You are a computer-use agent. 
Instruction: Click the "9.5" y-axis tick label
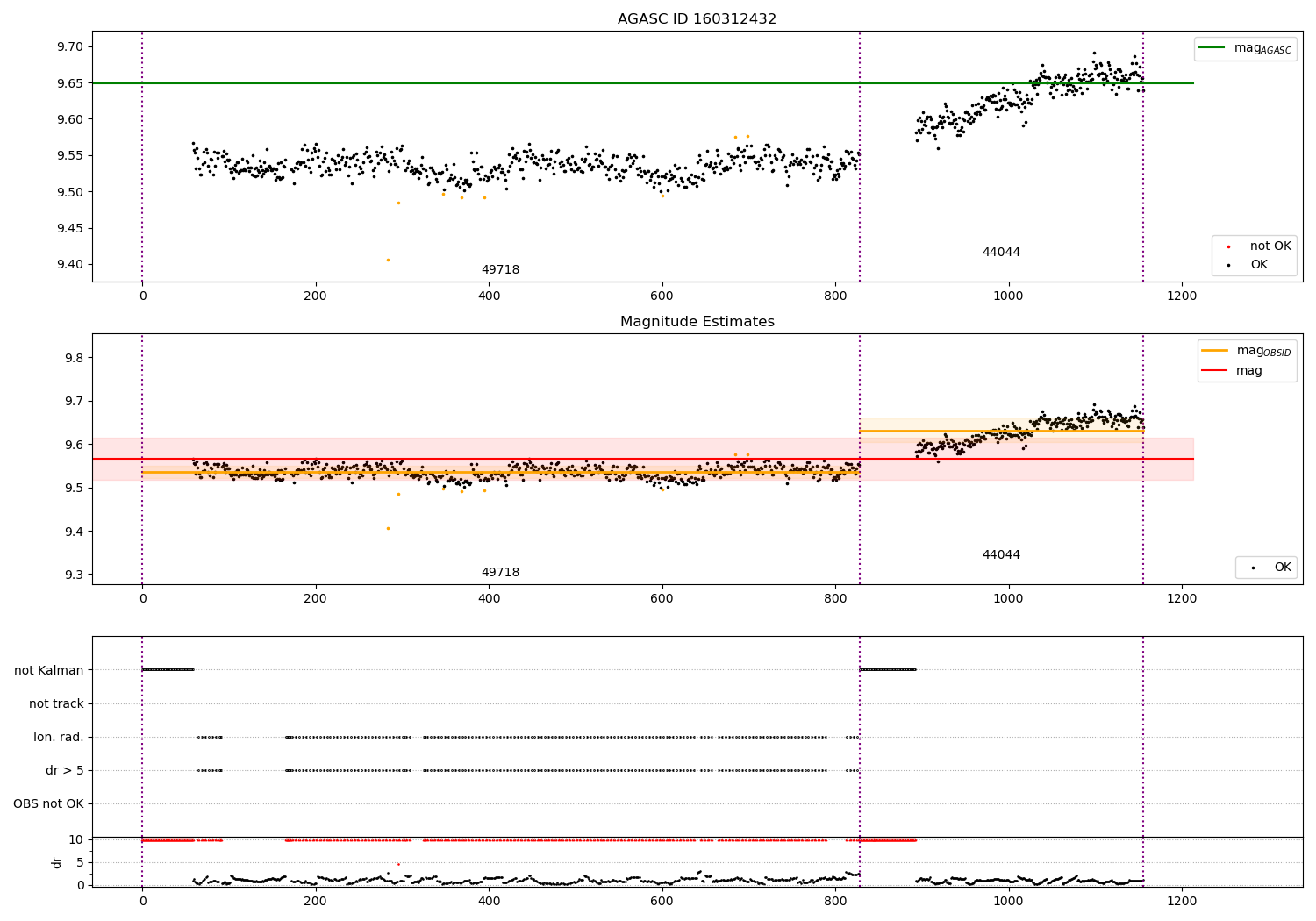[x=74, y=489]
